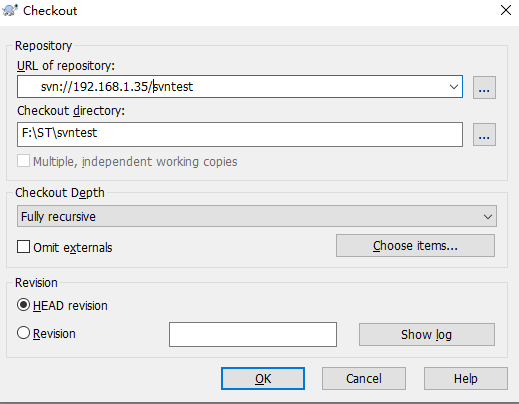
Task: Open the Choose items... dialog
Action: pos(415,246)
